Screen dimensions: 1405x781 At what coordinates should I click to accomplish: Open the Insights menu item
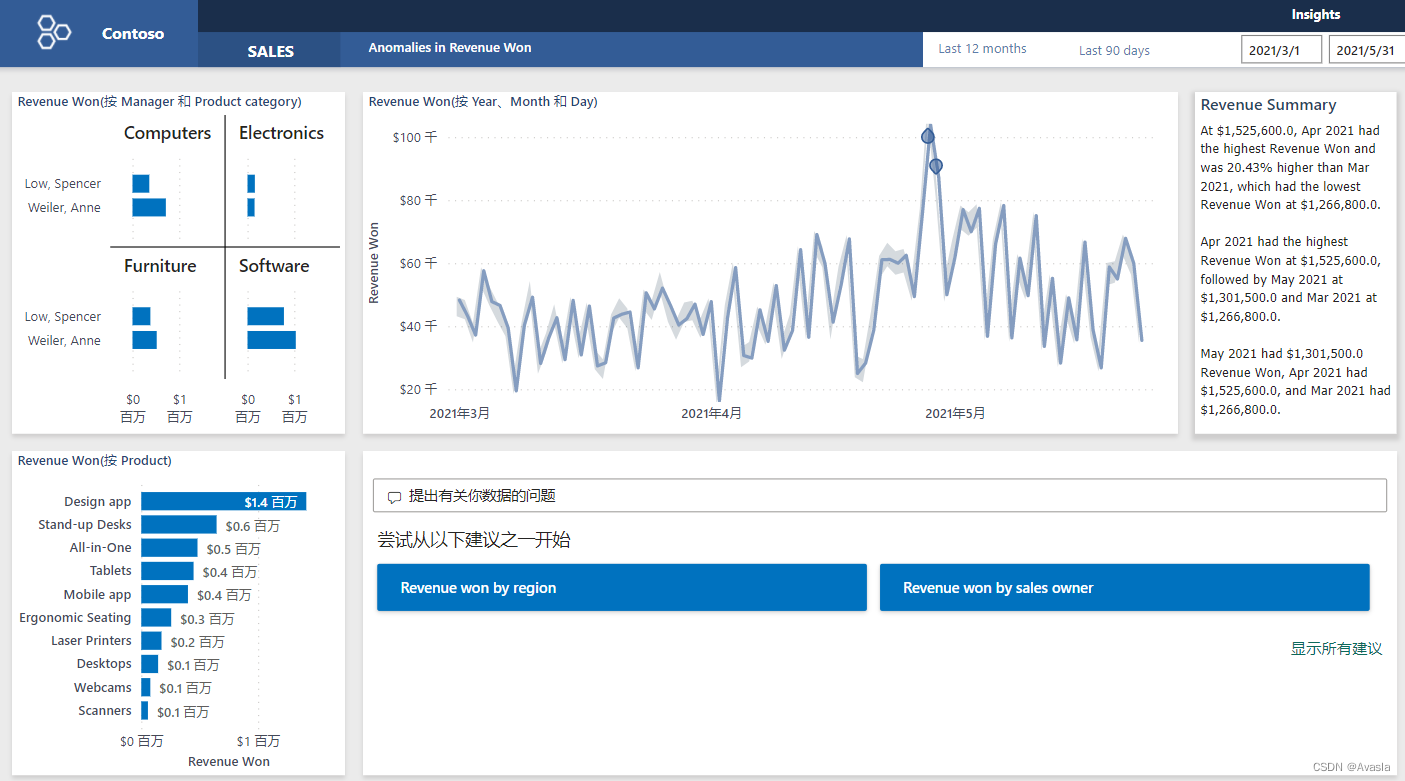(x=1315, y=14)
